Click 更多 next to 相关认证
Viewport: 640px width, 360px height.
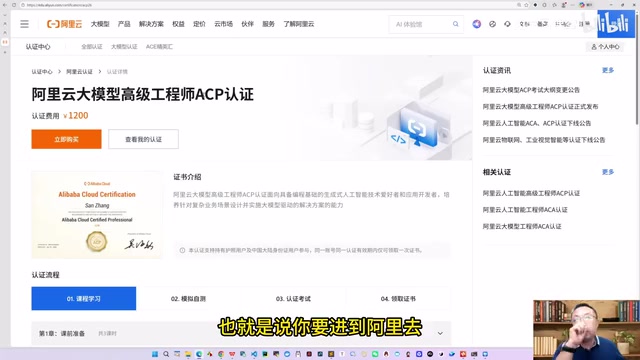[608, 172]
